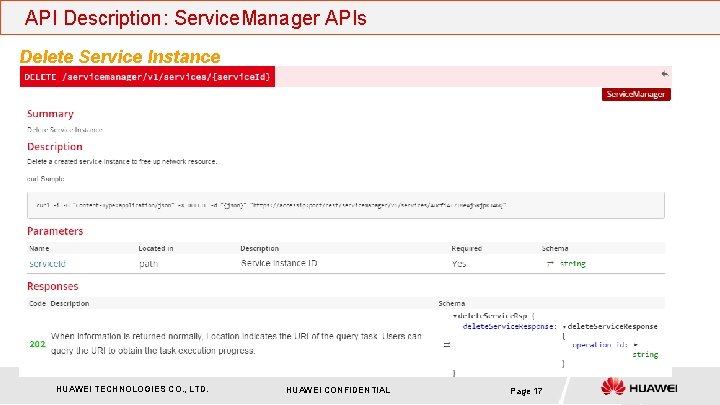Click the 'Page 17' footer text
This screenshot has height=405, width=720.
click(526, 391)
